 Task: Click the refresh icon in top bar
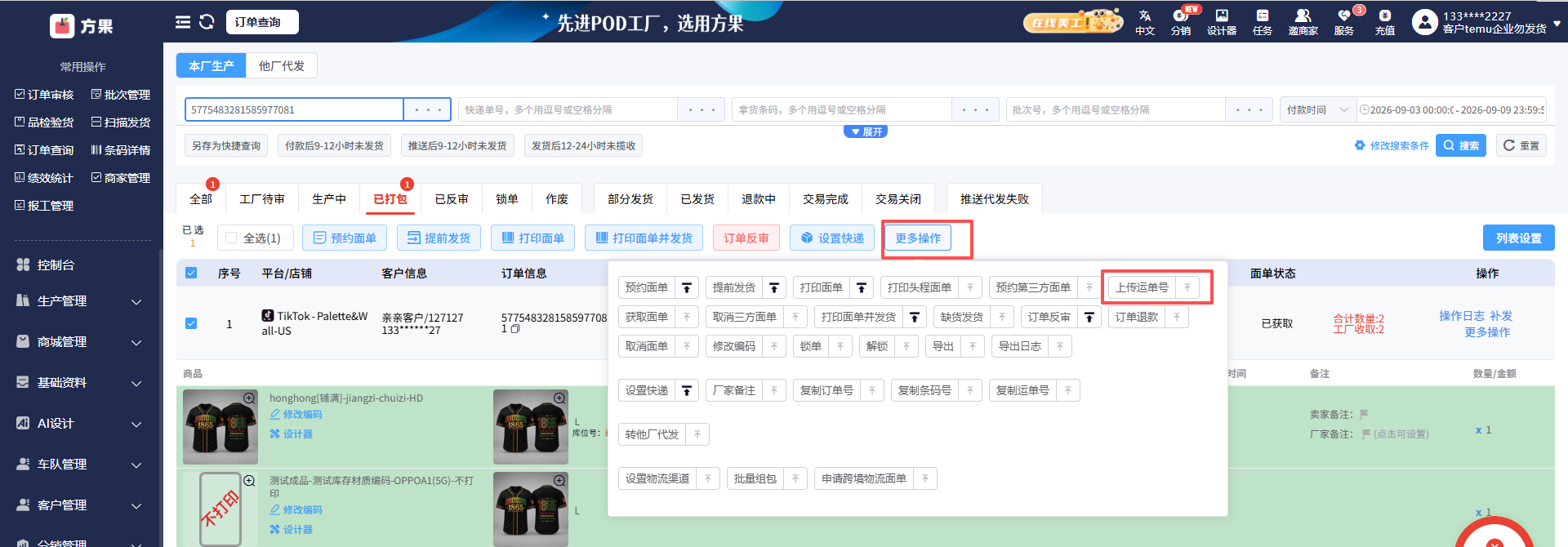click(x=207, y=22)
